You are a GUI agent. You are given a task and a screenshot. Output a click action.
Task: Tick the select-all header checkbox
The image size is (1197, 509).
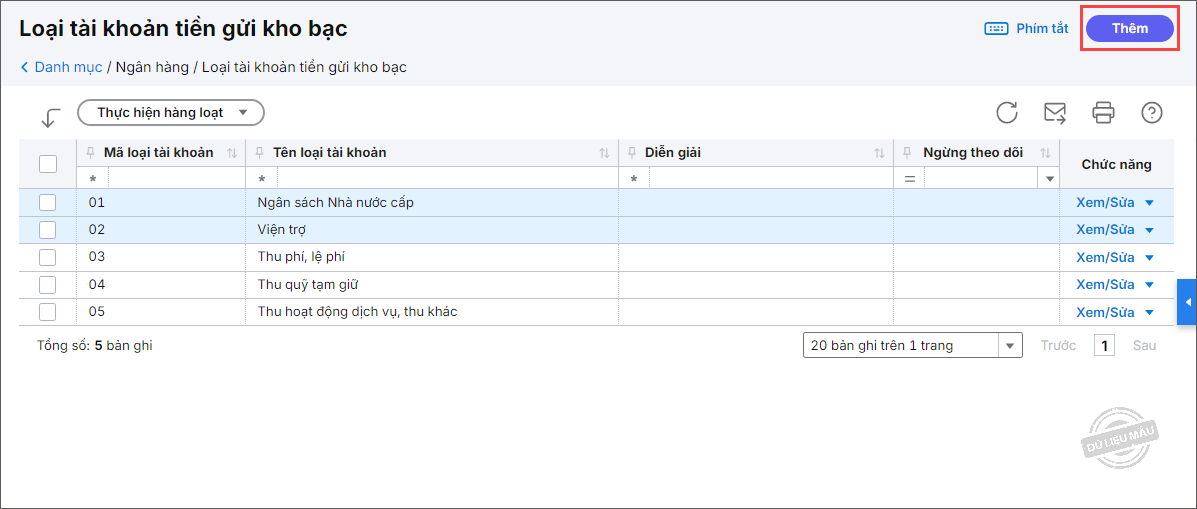pos(47,164)
